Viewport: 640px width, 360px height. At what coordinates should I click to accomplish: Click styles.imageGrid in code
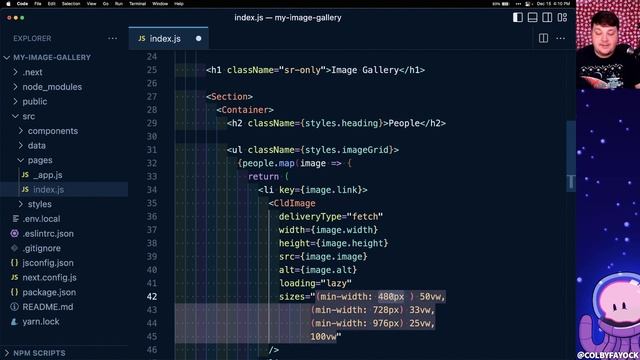point(347,150)
